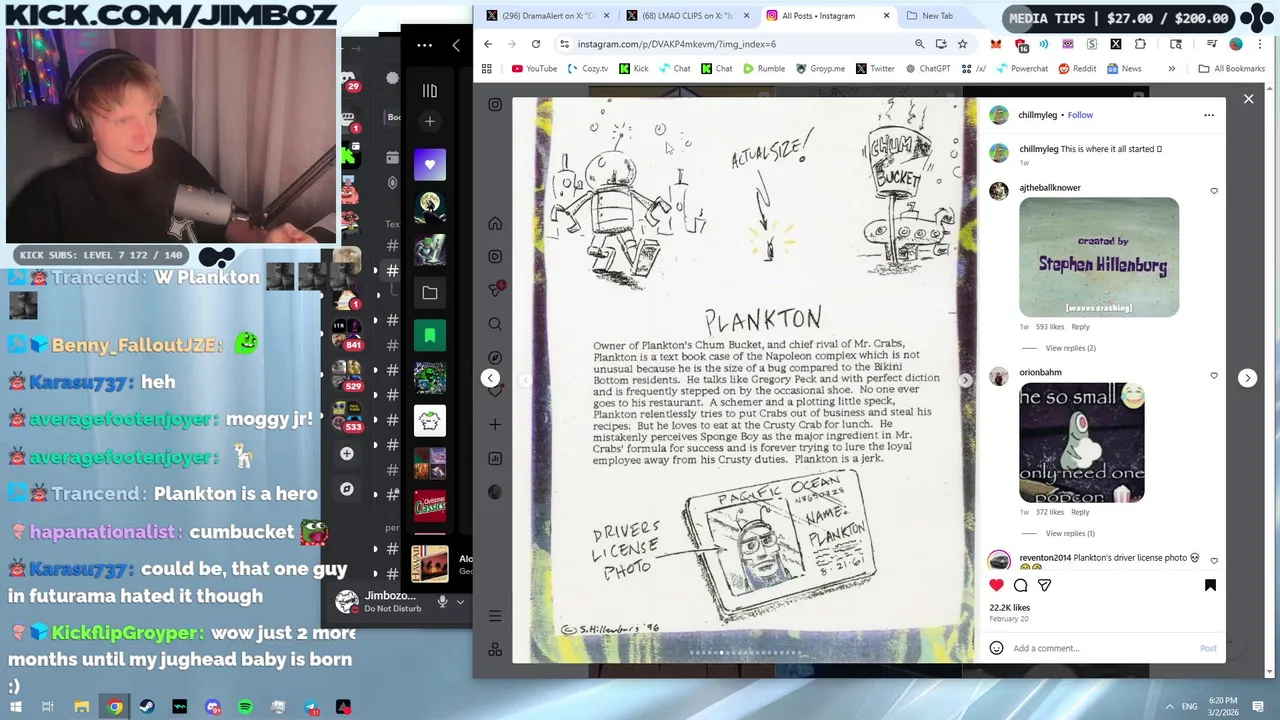The width and height of the screenshot is (1280, 720).
Task: Expand Discord mic options arrow
Action: pos(460,602)
